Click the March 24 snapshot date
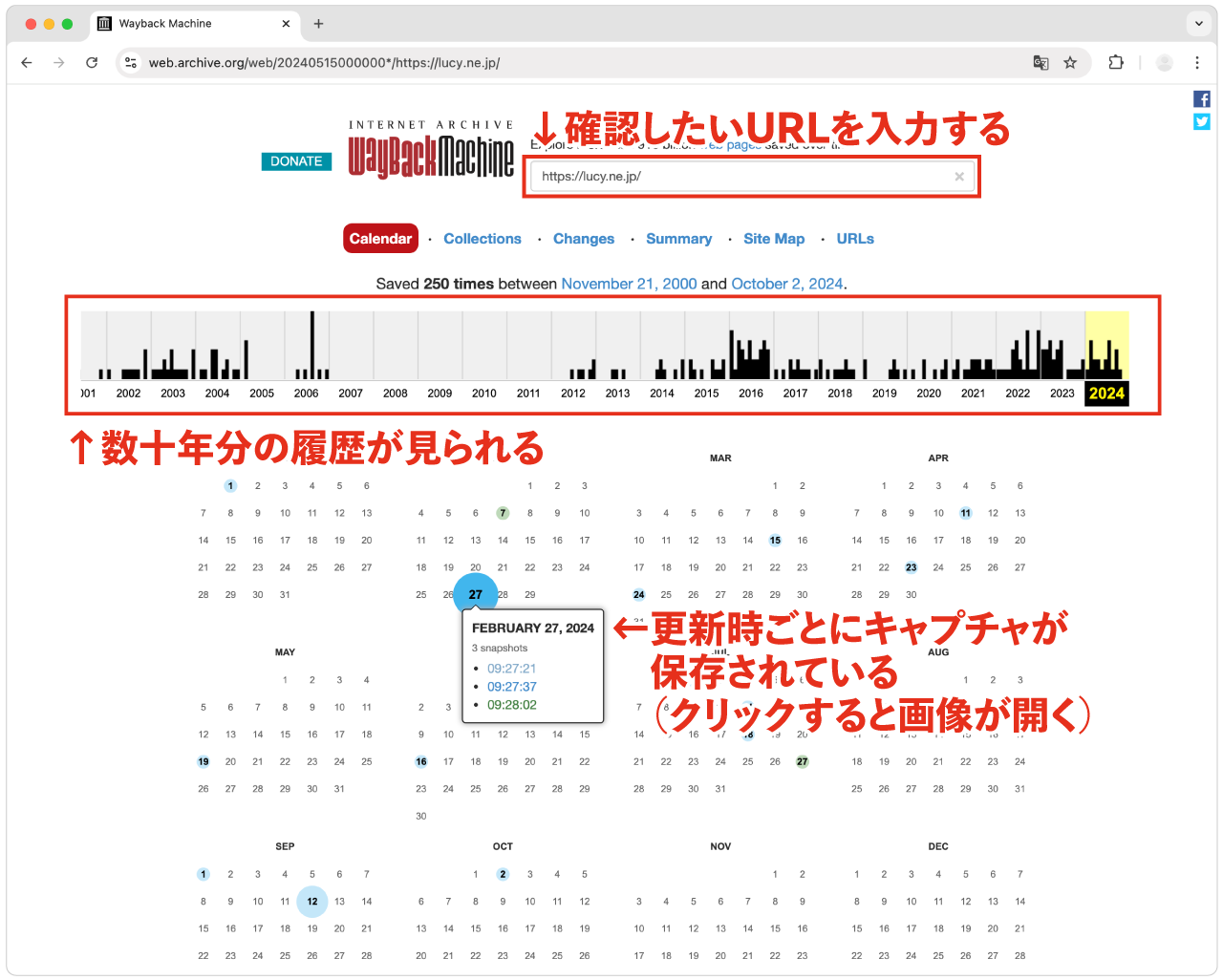The height and width of the screenshot is (980, 1223). click(639, 594)
